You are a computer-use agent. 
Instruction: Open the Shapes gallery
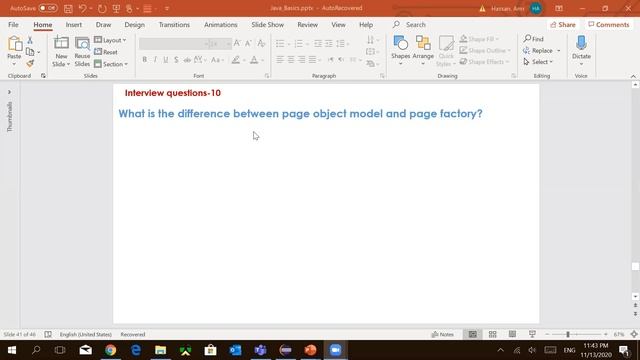pos(400,50)
